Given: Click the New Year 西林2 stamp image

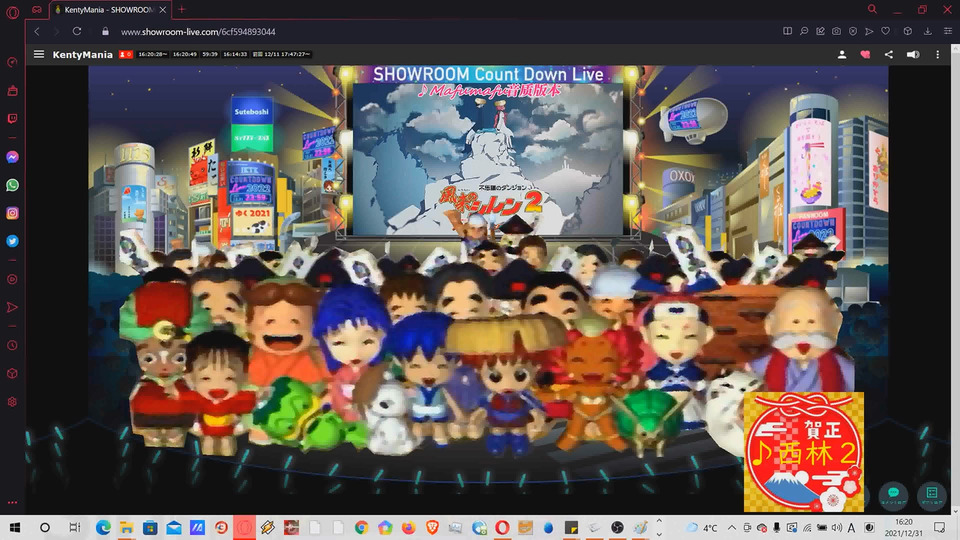Looking at the screenshot, I should click(803, 452).
